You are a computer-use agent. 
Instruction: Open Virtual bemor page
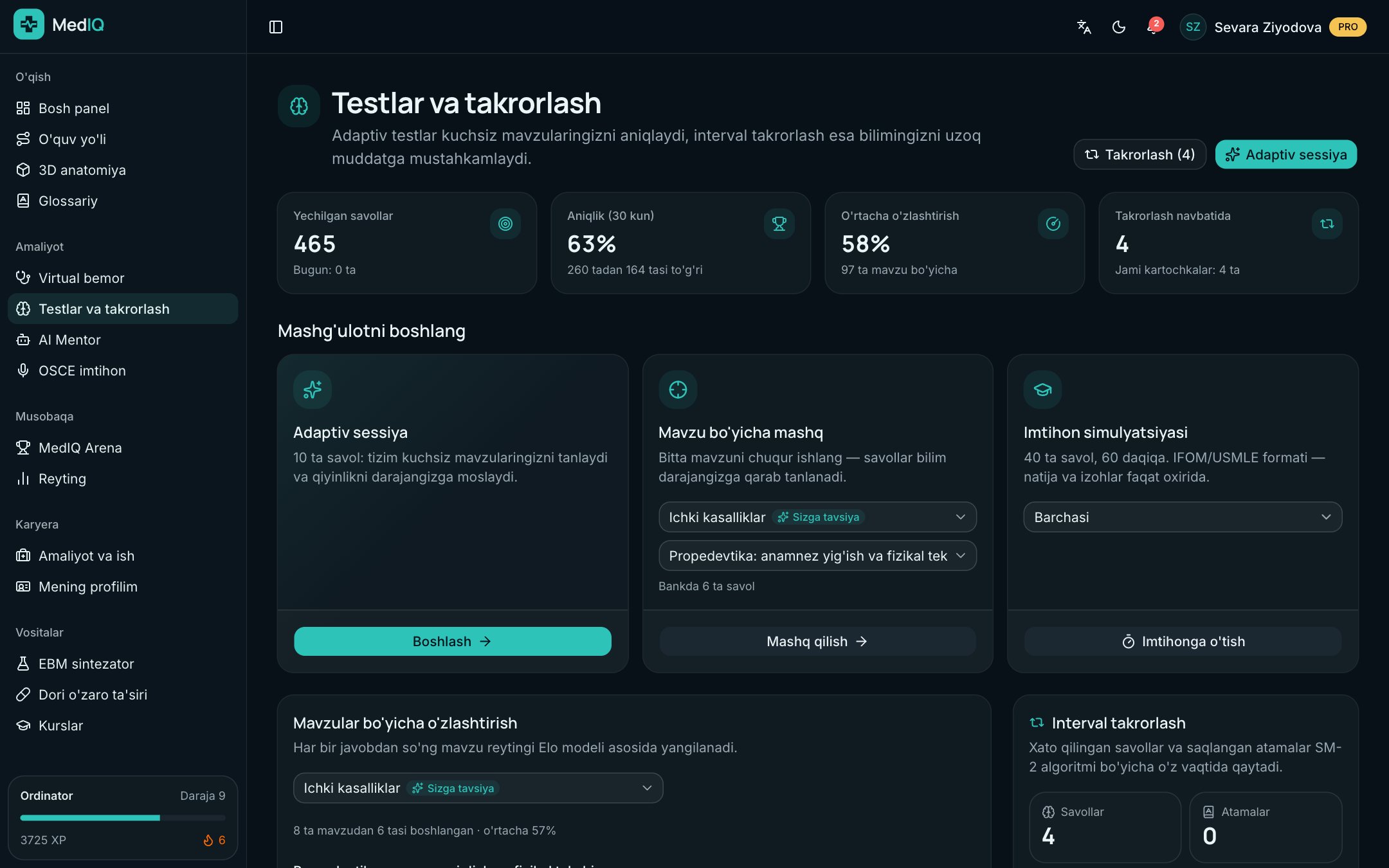point(123,278)
